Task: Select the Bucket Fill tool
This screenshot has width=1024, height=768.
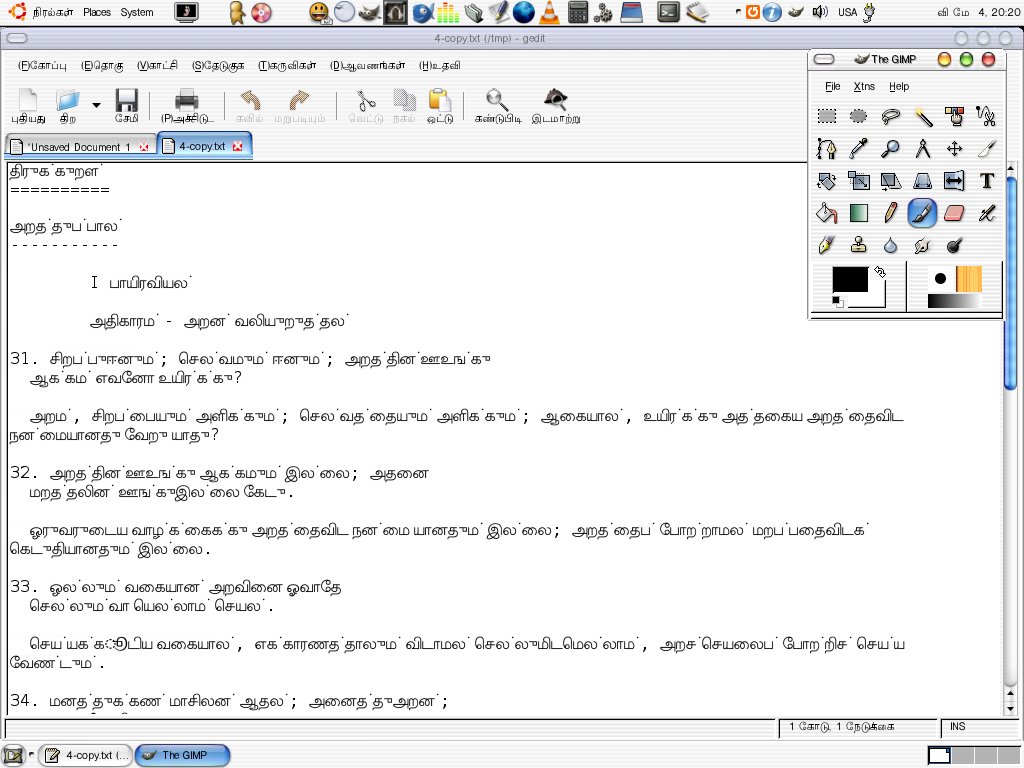Action: pos(827,213)
